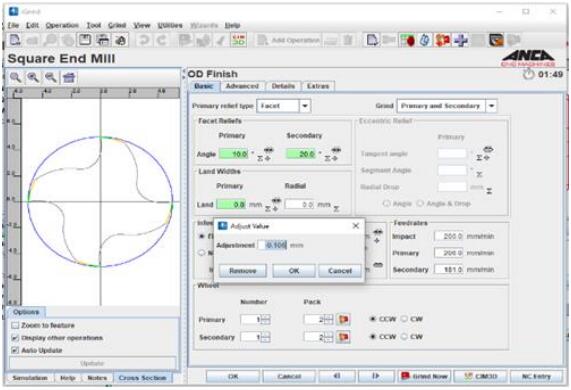Click the Undo arrow icon
The height and width of the screenshot is (390, 571).
click(x=144, y=40)
